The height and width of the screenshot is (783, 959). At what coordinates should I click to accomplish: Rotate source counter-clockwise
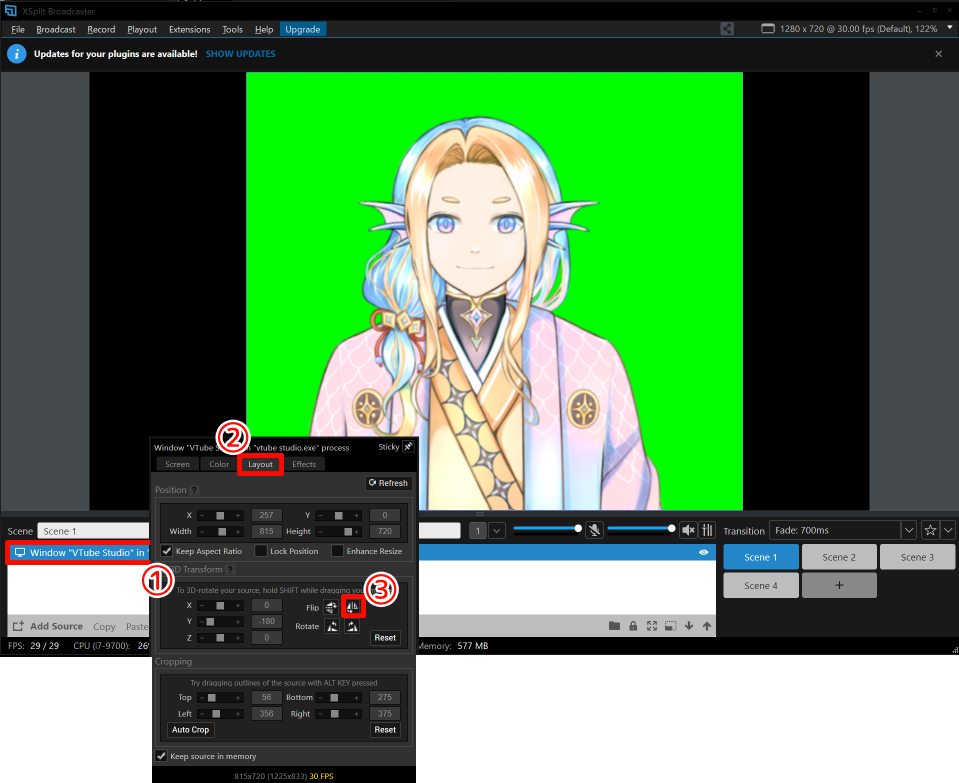(x=331, y=626)
